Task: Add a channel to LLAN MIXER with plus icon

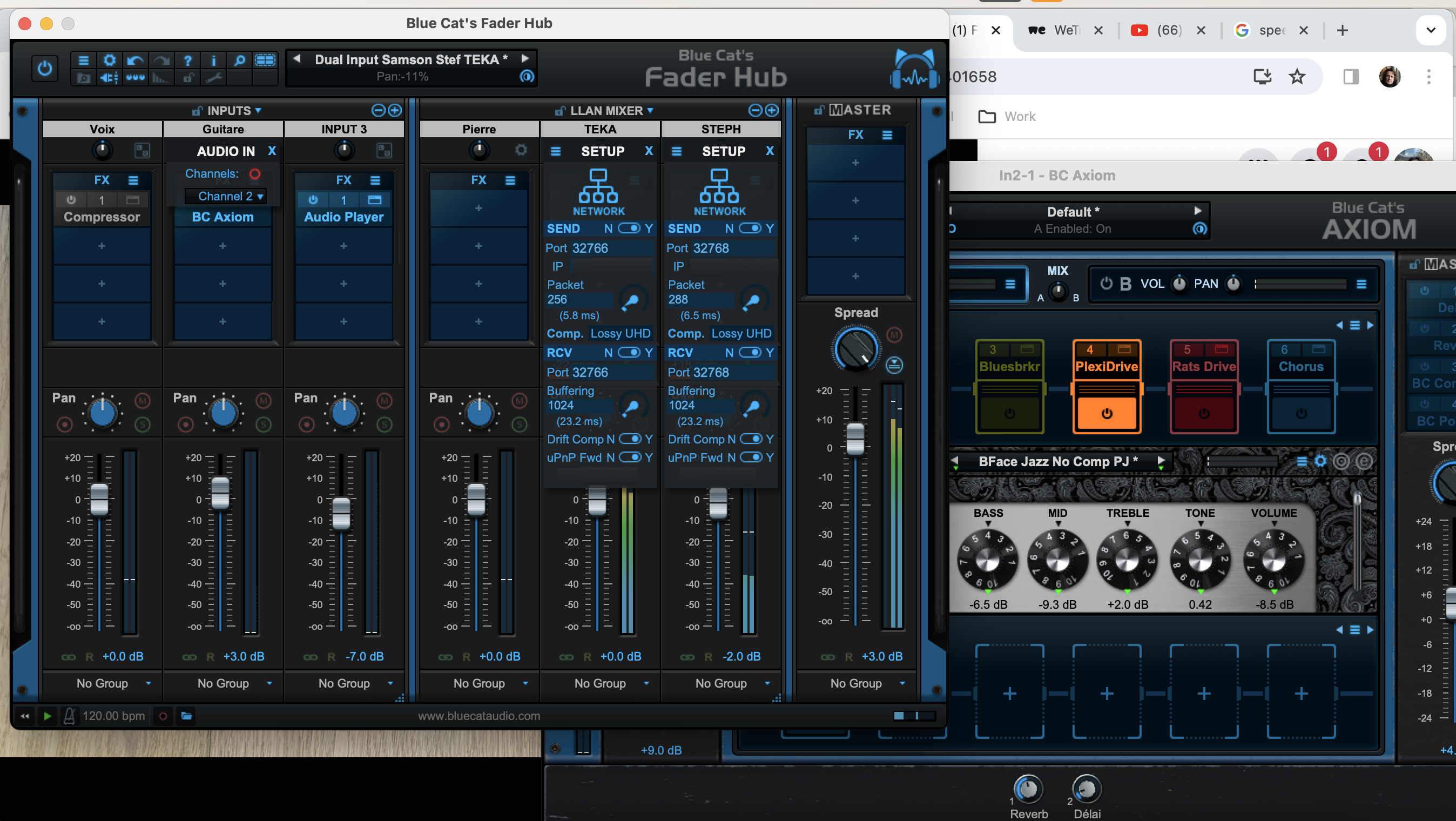Action: point(772,110)
